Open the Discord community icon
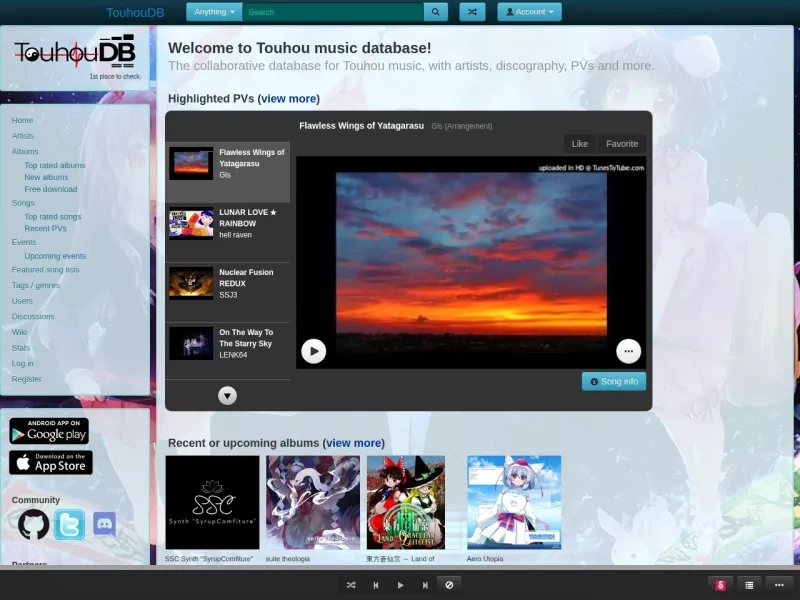800x600 pixels. click(x=105, y=524)
